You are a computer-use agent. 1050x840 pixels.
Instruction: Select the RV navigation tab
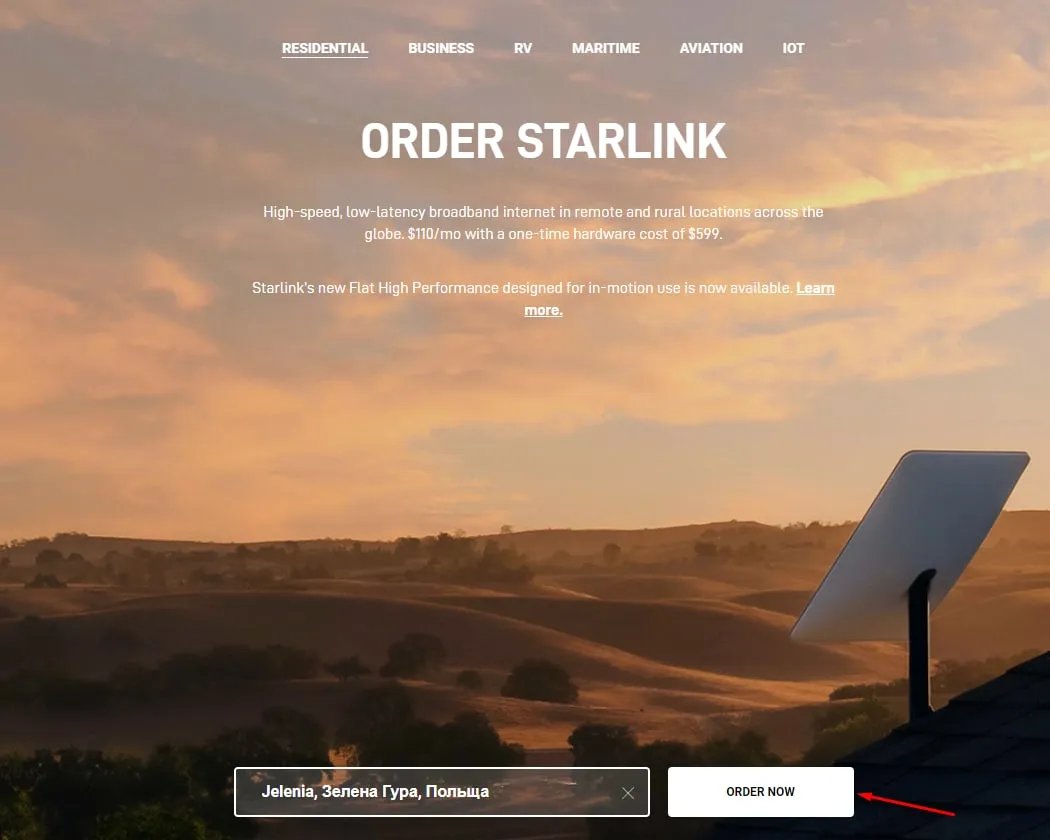(x=523, y=48)
